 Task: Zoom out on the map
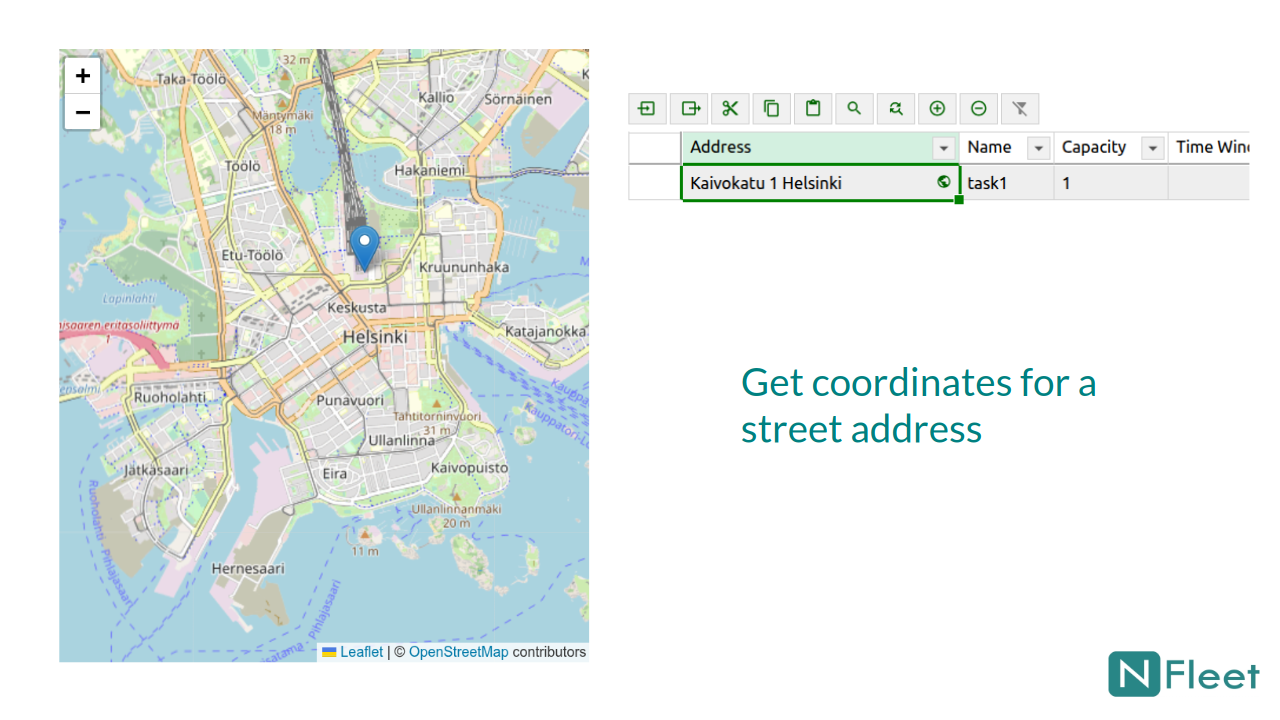83,112
